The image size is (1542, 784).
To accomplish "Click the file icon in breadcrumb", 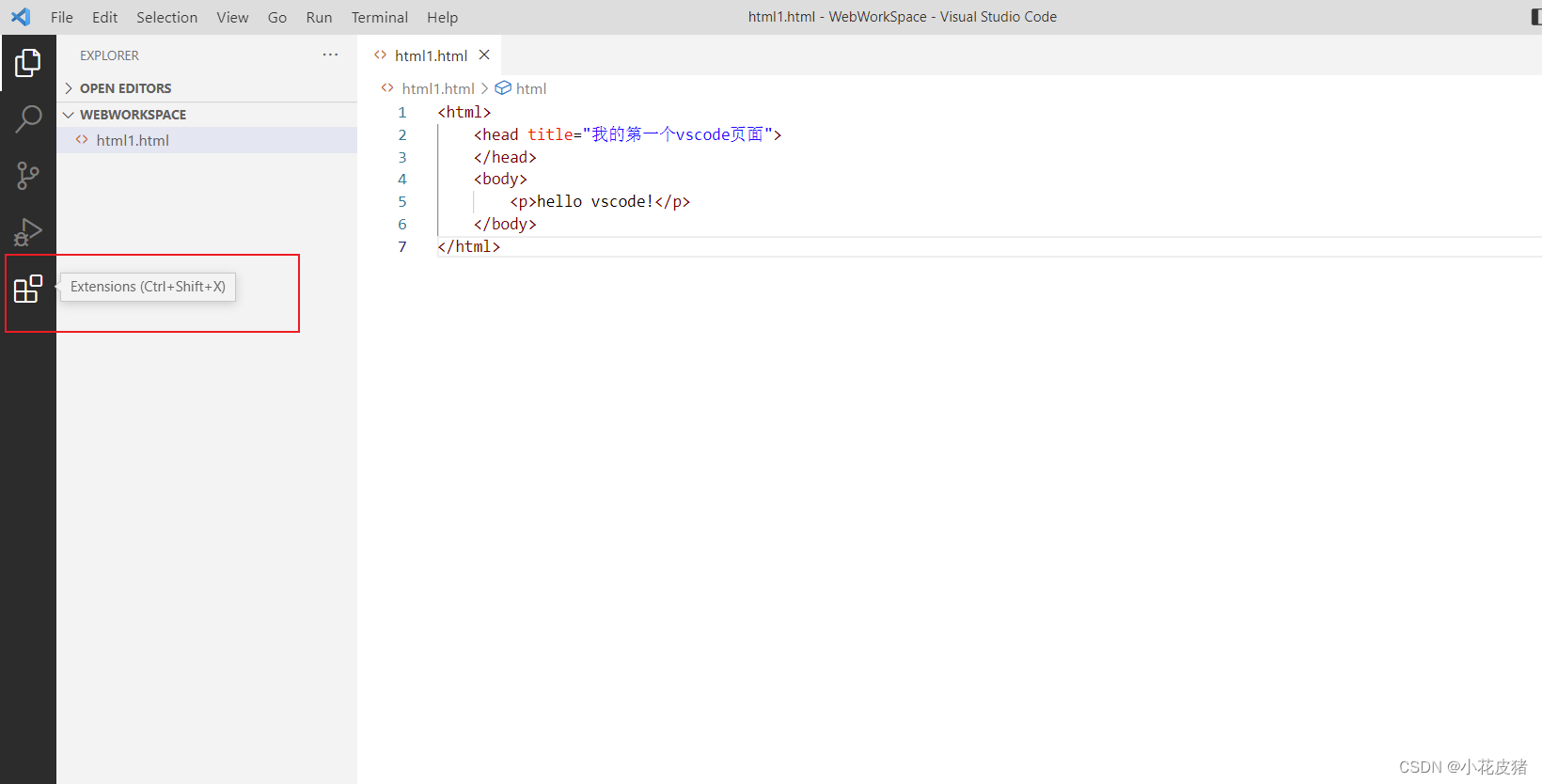I will (x=387, y=87).
